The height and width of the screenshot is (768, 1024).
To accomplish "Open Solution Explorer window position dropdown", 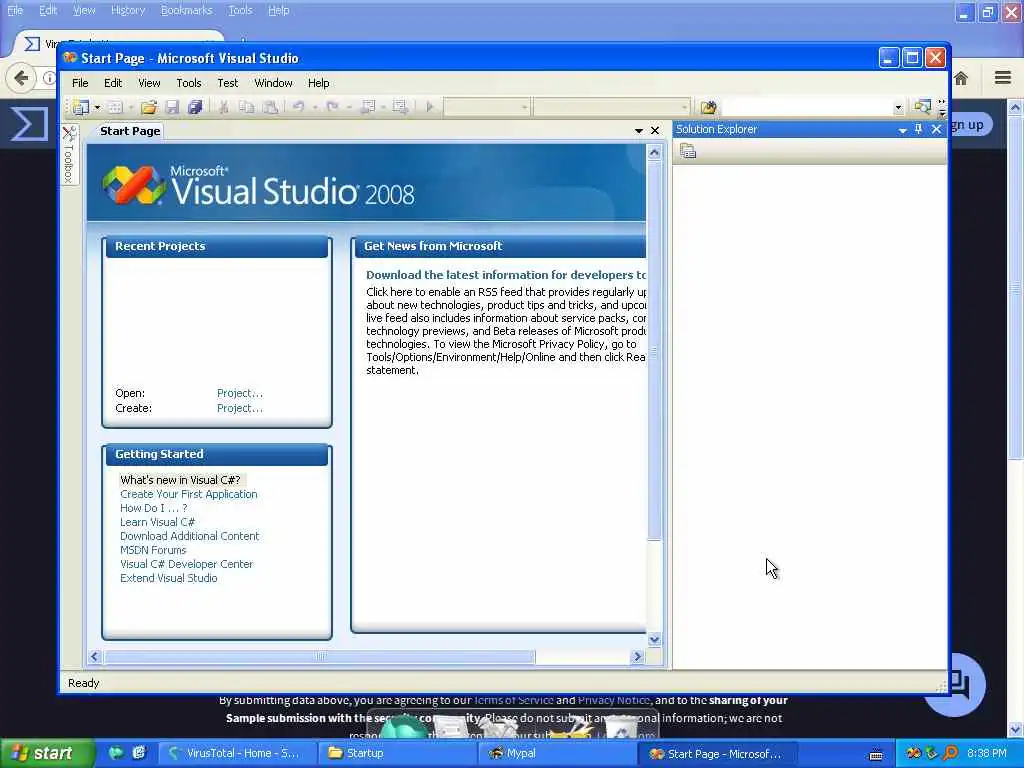I will [x=903, y=130].
